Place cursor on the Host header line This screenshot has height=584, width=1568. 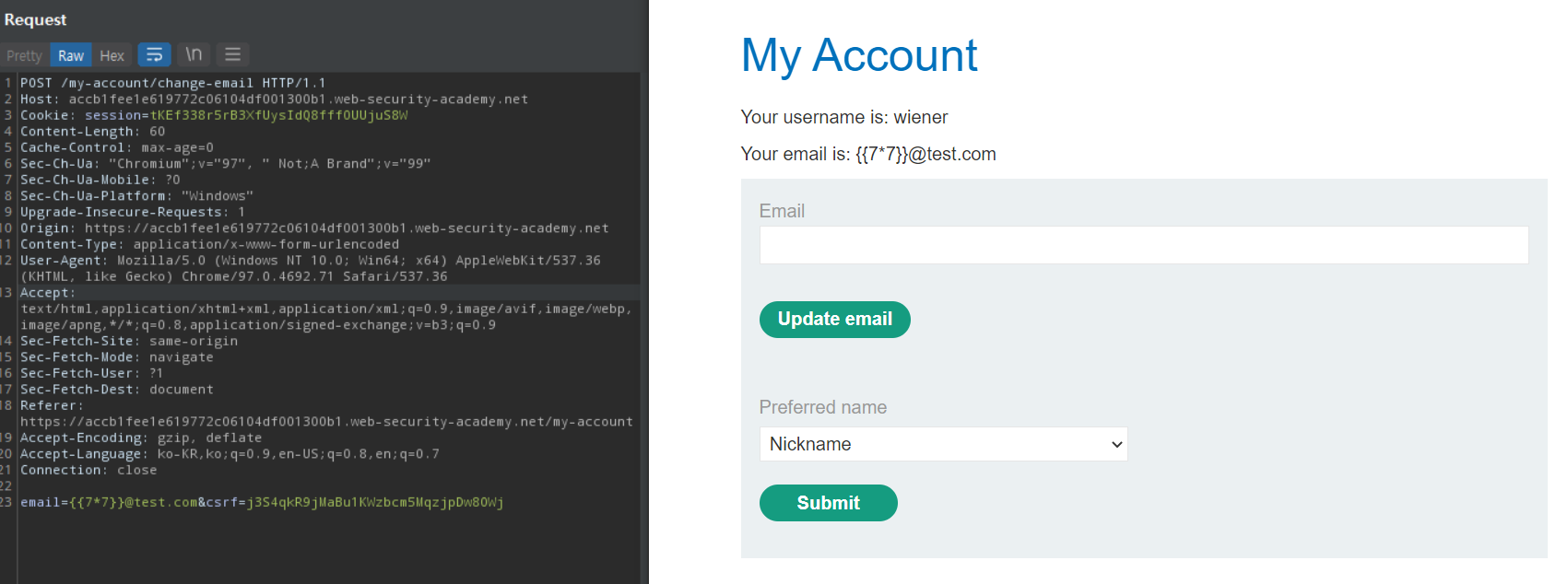[274, 99]
